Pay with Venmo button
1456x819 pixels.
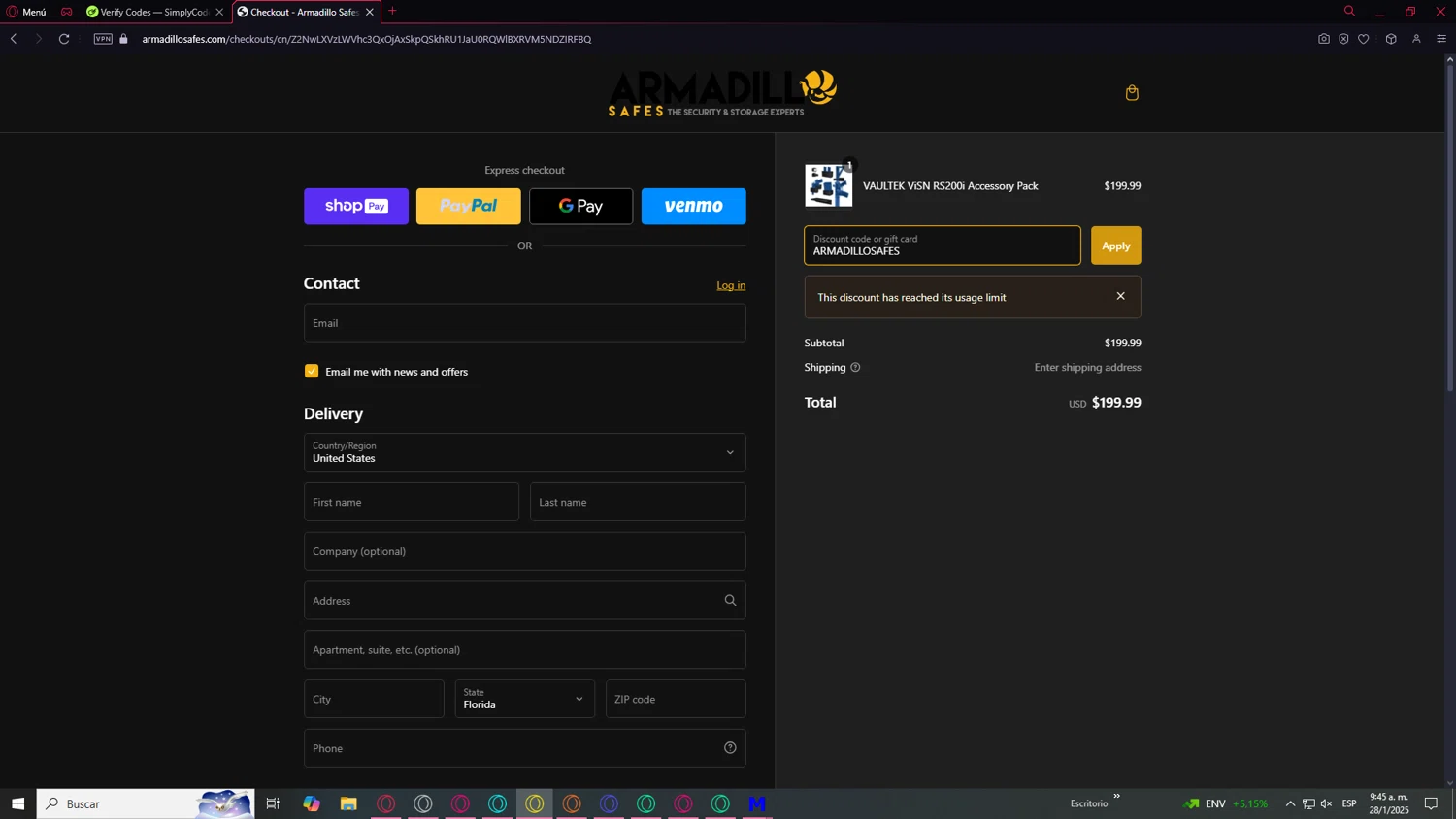click(x=694, y=206)
